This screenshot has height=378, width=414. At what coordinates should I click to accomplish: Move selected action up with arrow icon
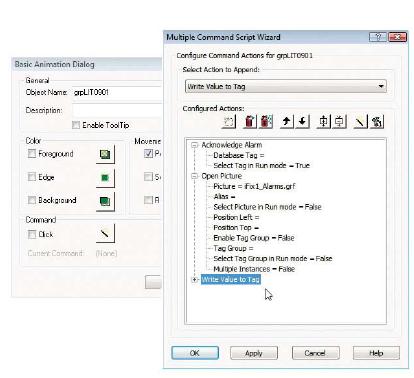(287, 122)
